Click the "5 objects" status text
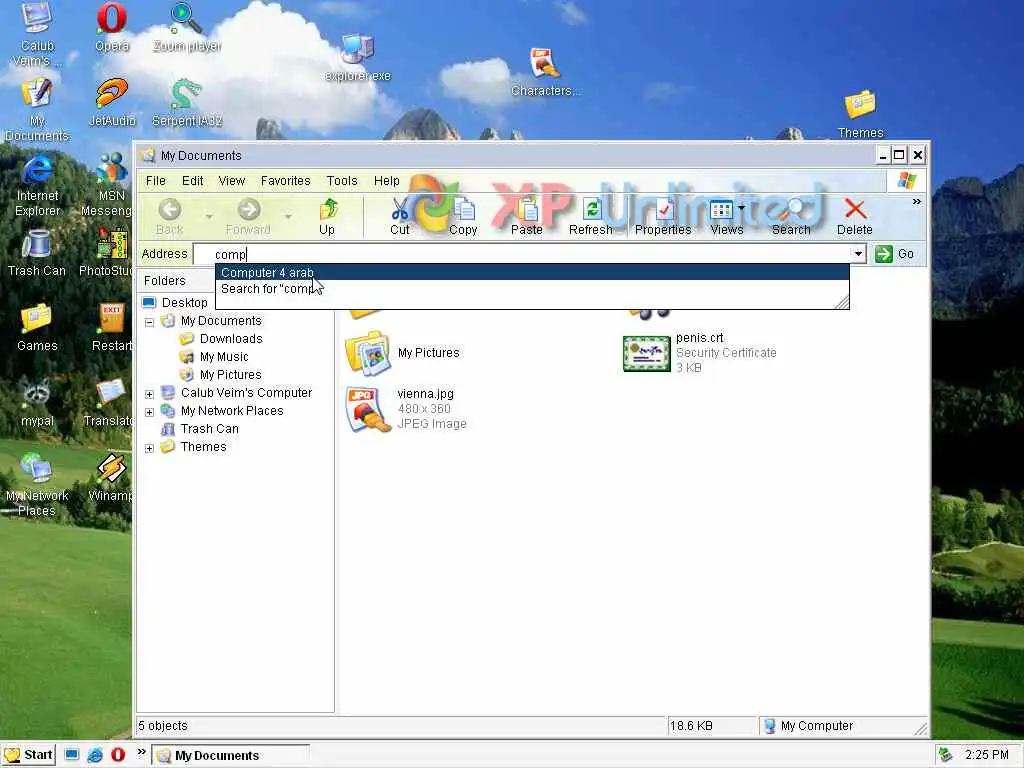1024x768 pixels. click(x=163, y=726)
